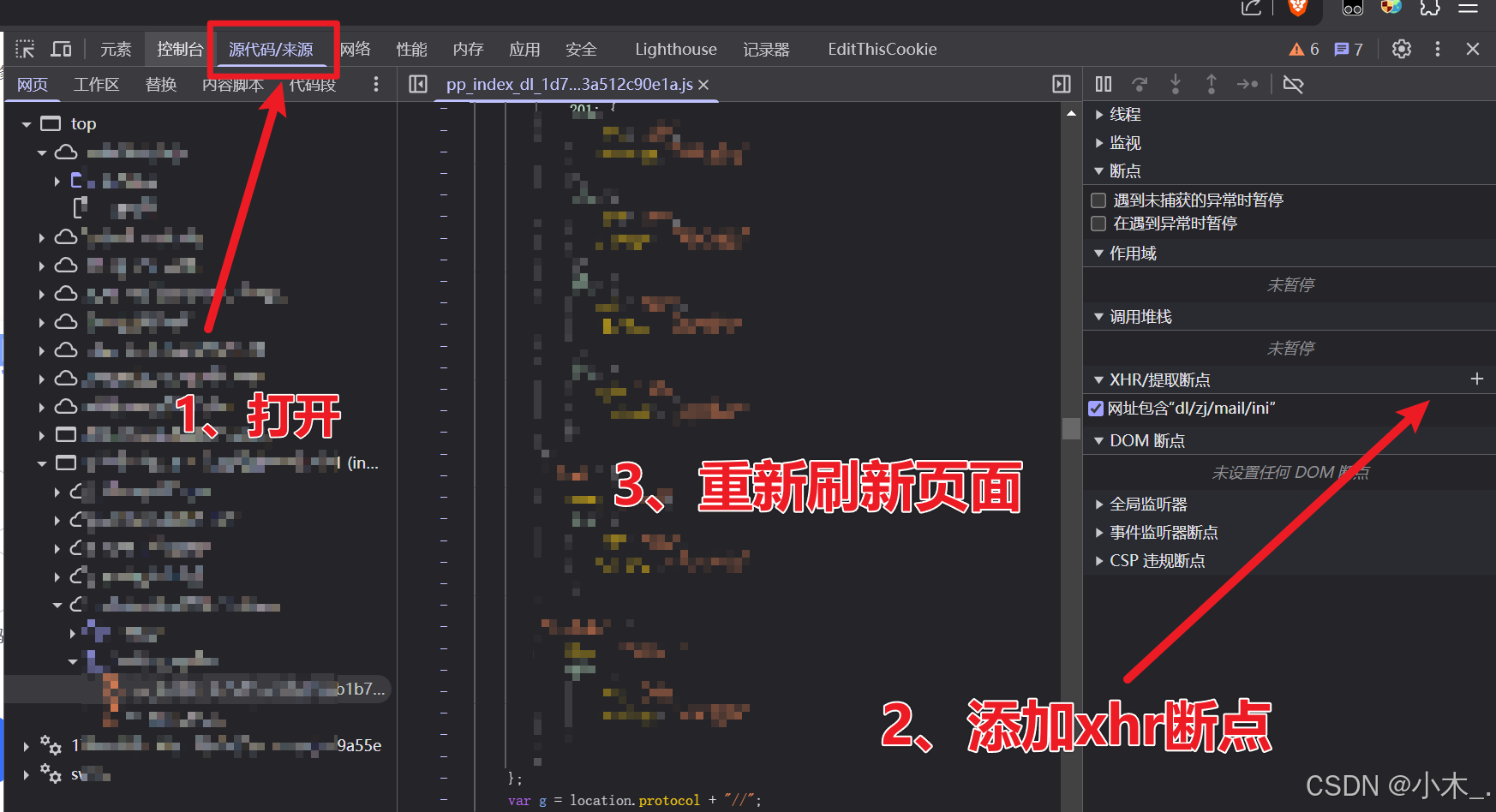Open DevTools more options menu

click(1438, 49)
